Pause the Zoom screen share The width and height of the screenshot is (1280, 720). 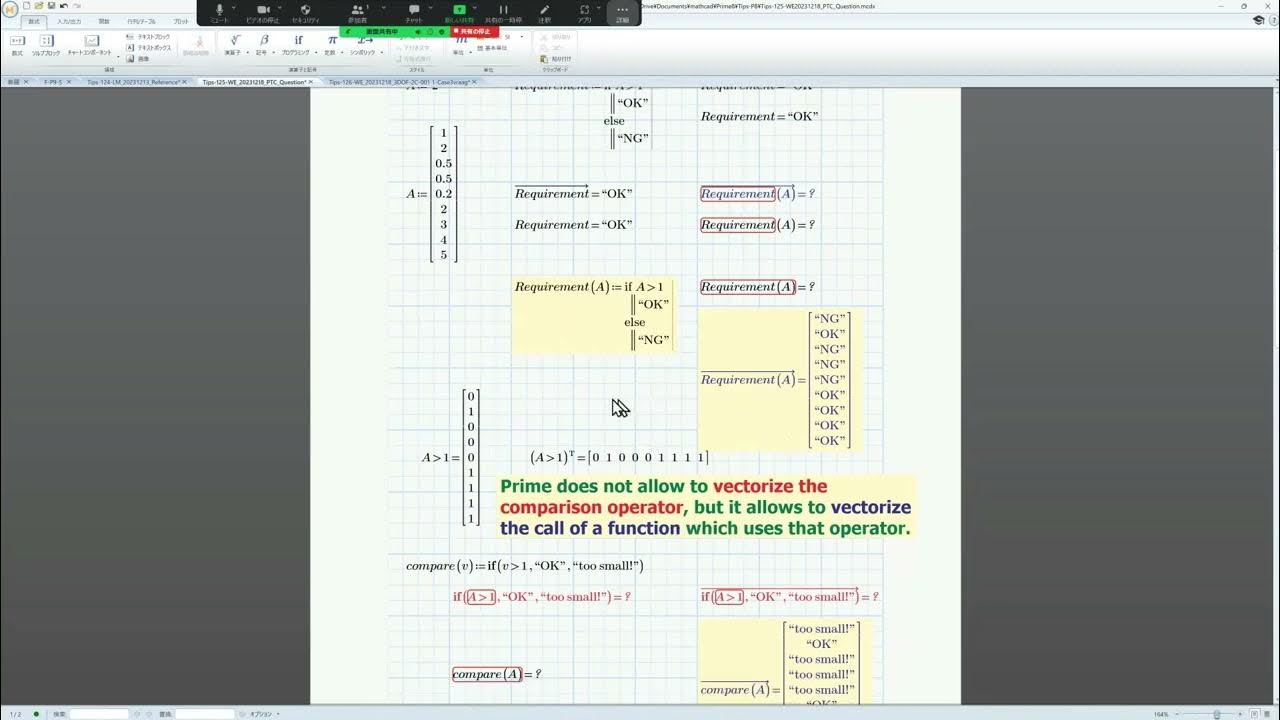click(x=503, y=12)
